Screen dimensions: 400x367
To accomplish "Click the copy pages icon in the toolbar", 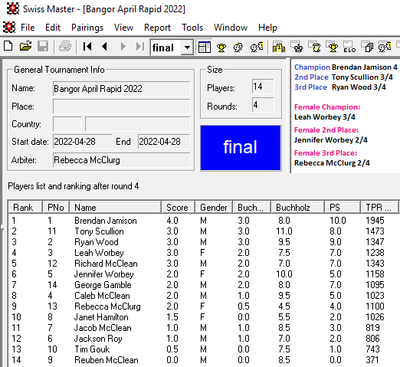I will [368, 47].
